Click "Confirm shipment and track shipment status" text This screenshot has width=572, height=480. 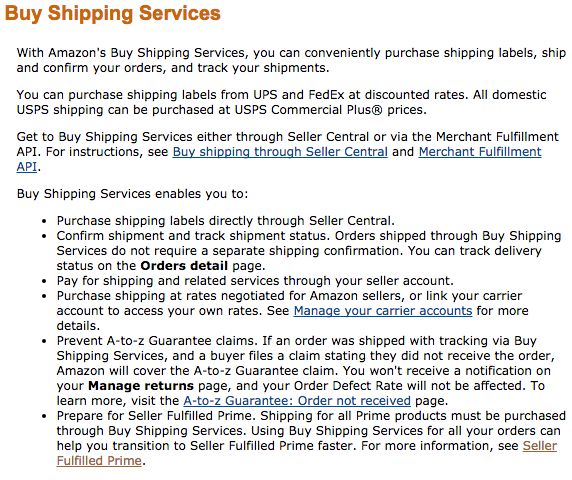pyautogui.click(x=193, y=236)
